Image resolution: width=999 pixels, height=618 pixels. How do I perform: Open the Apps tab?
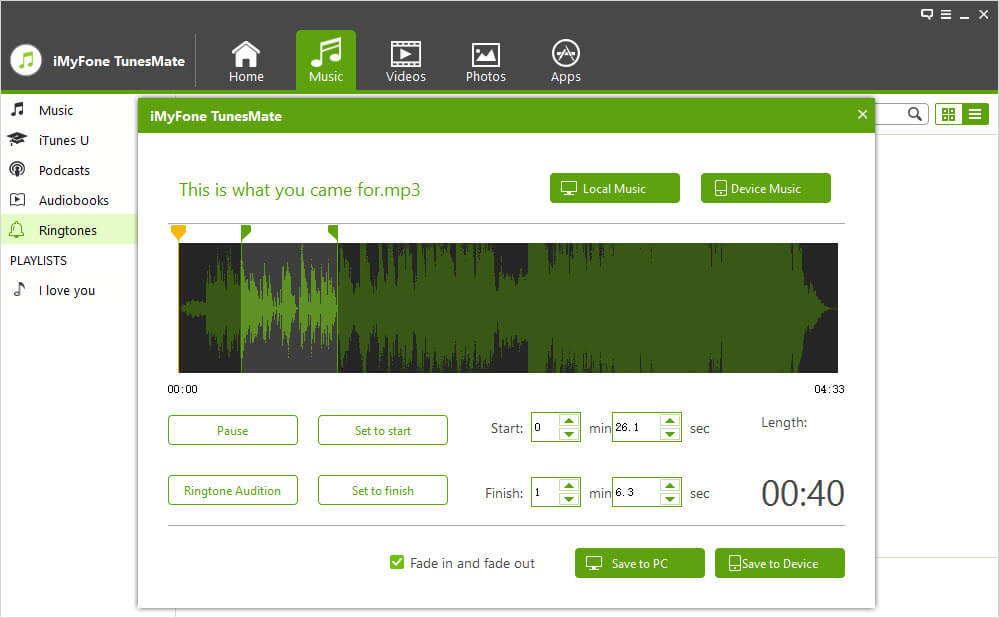[566, 61]
